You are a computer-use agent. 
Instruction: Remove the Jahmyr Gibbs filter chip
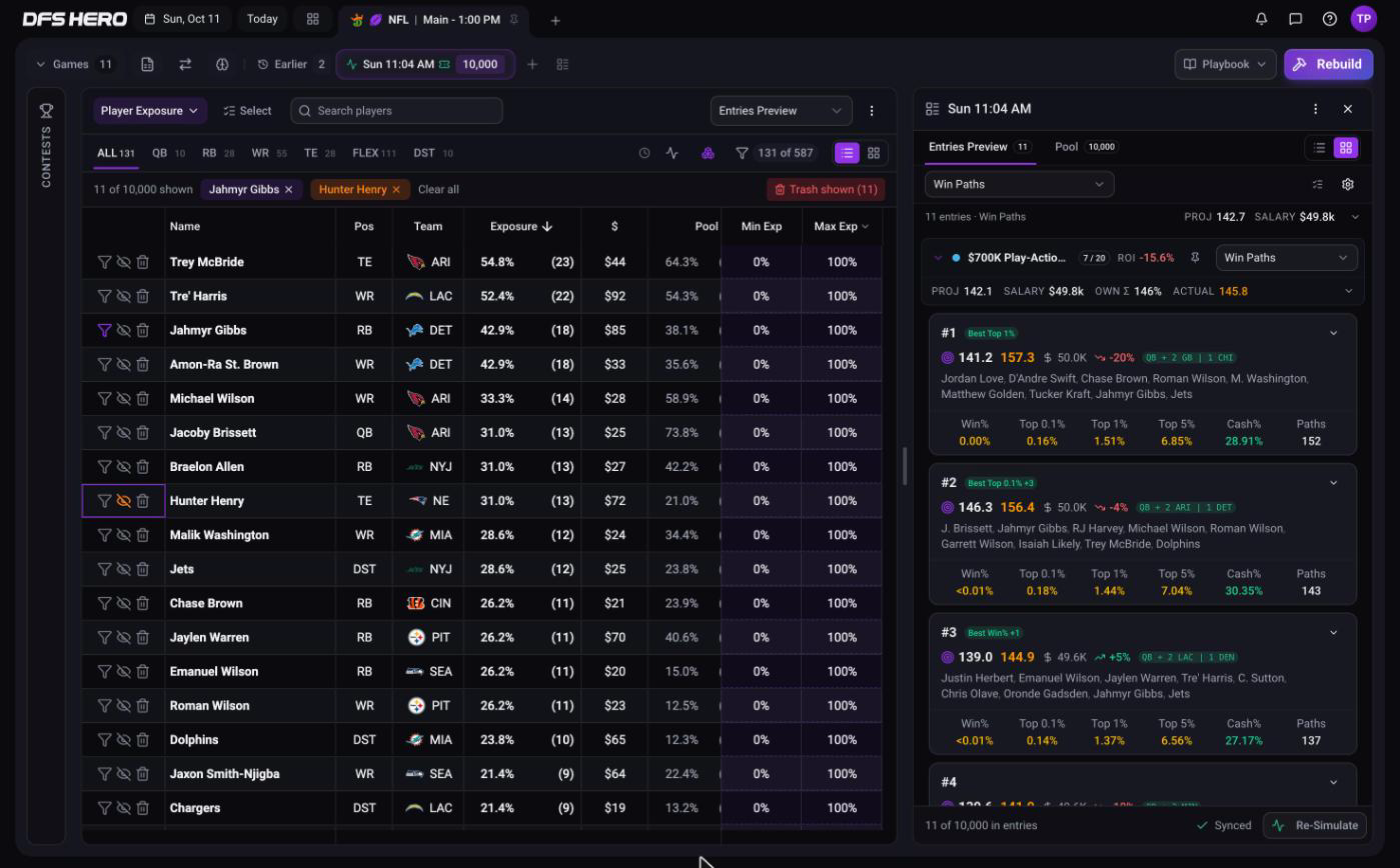(x=288, y=189)
